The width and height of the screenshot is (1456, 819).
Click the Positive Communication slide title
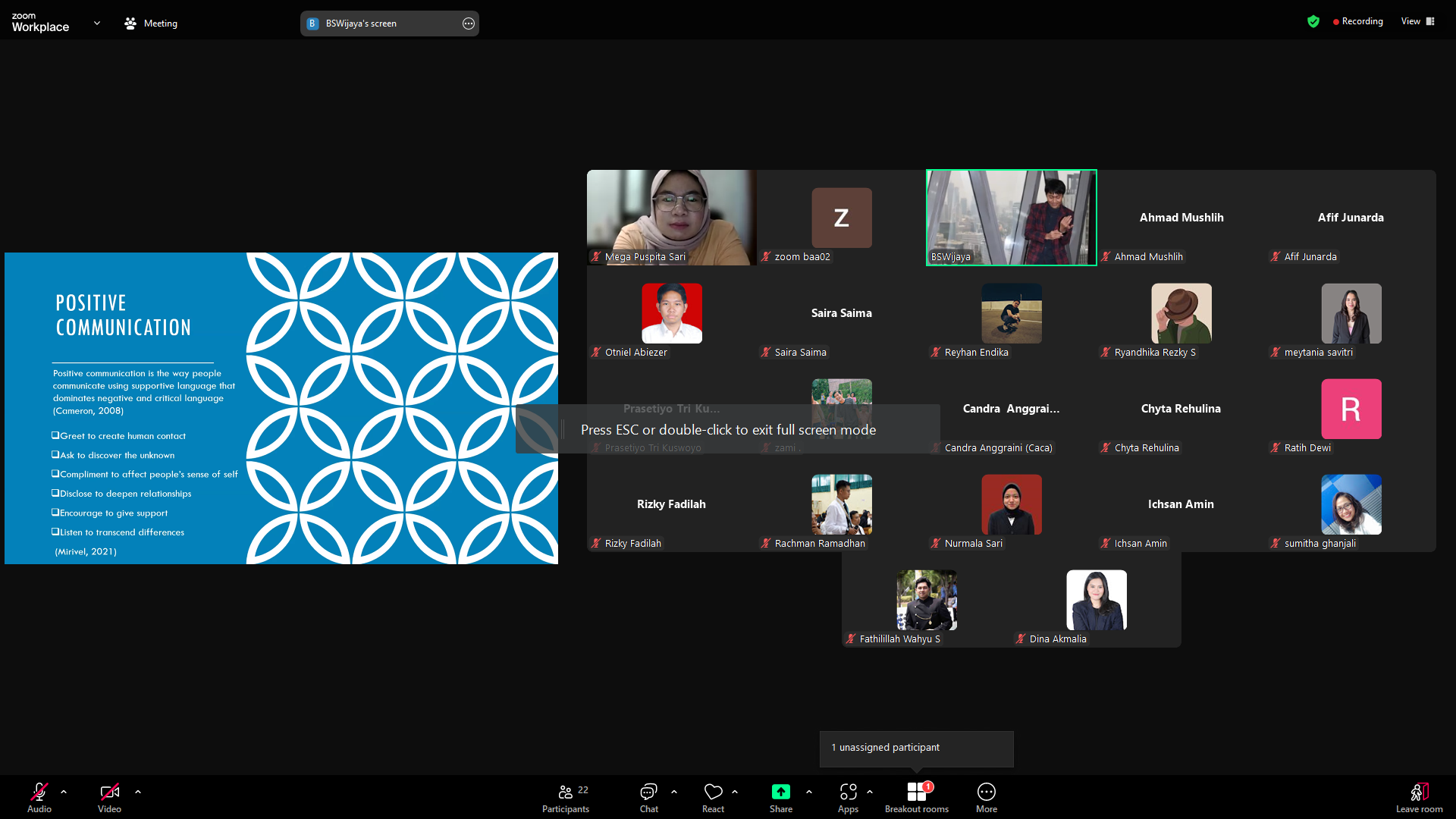(123, 315)
